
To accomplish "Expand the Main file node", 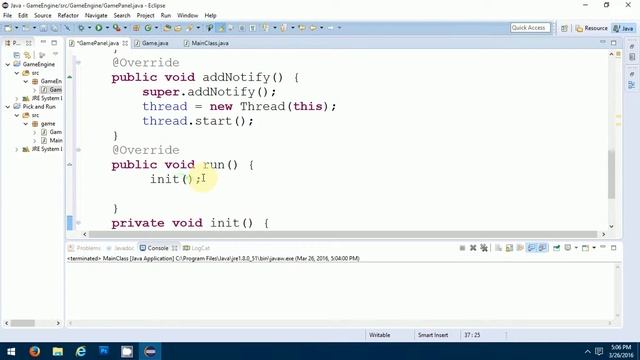I will coord(35,140).
